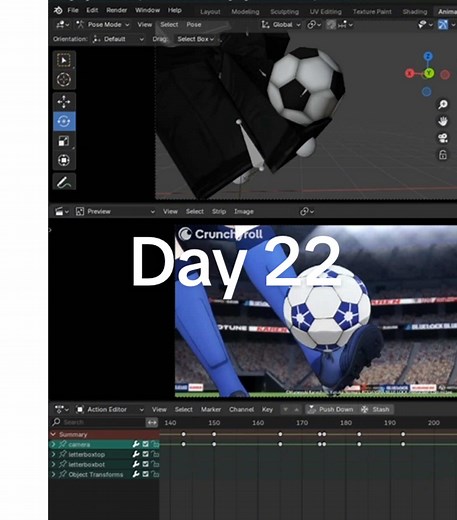Image resolution: width=457 pixels, height=520 pixels.
Task: Click the pan hand viewport icon
Action: click(443, 121)
